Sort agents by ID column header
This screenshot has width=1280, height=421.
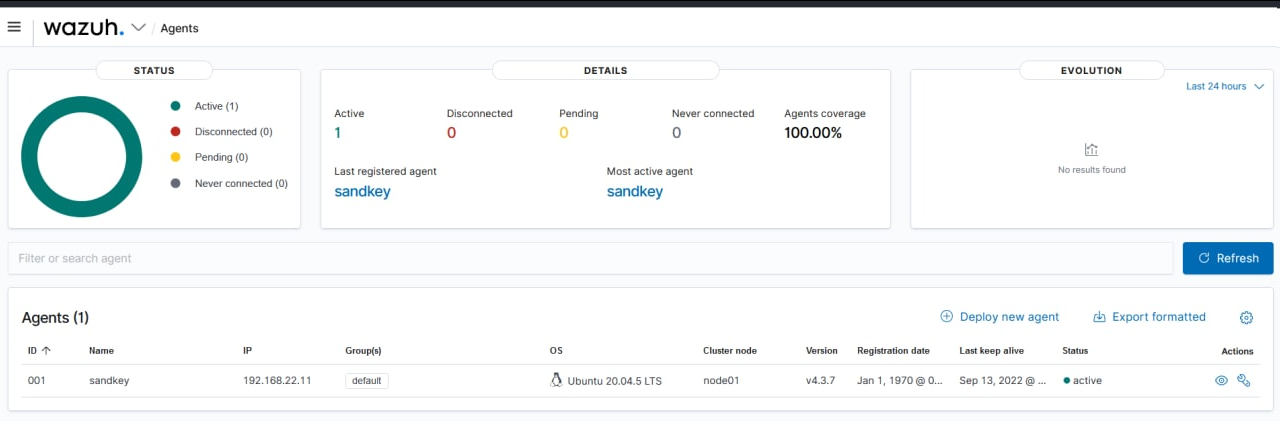click(39, 351)
